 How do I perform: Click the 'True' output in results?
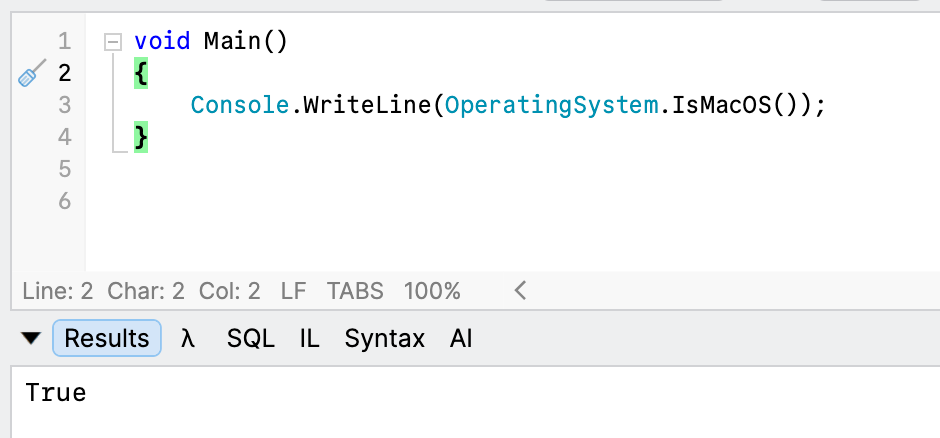pos(56,393)
